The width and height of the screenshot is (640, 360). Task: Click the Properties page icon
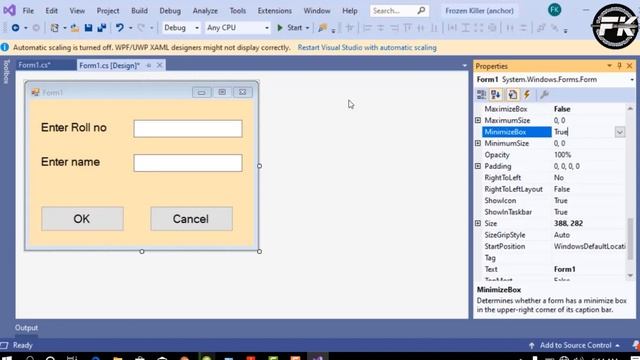[x=513, y=95]
